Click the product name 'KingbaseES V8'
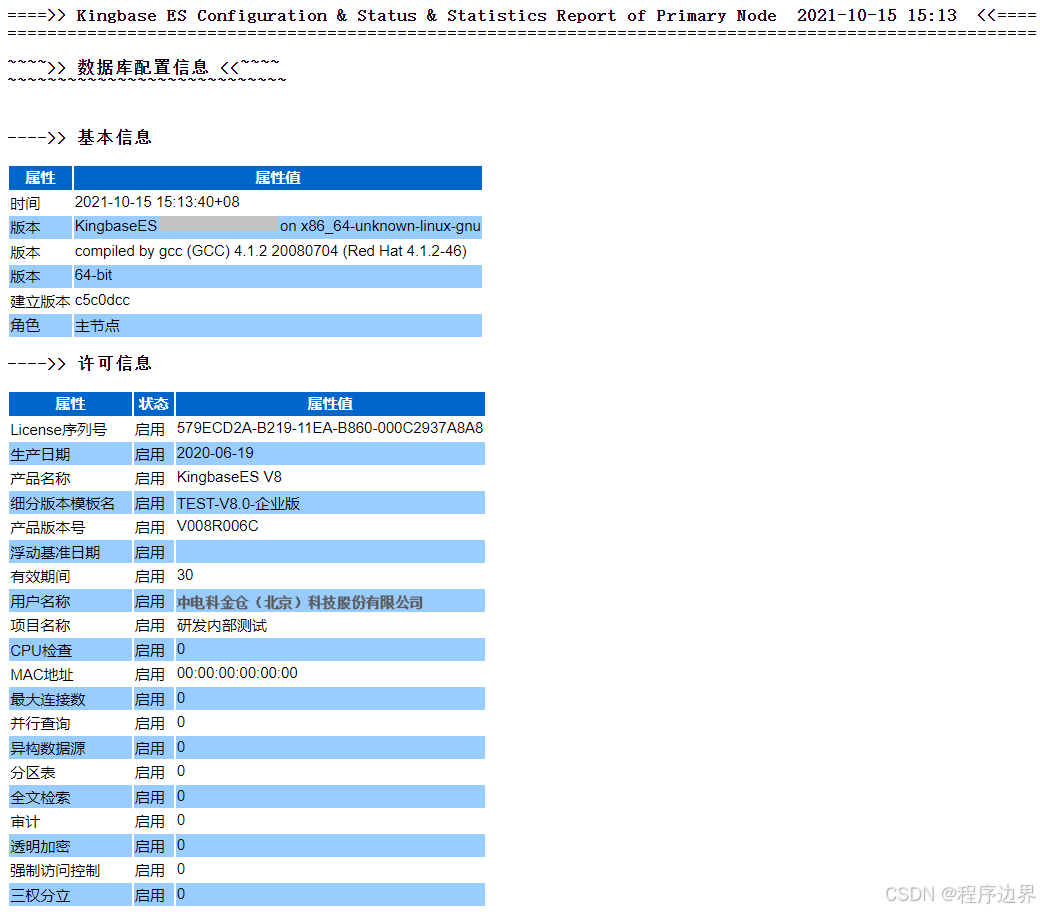Image resolution: width=1040 pixels, height=912 pixels. tap(229, 478)
